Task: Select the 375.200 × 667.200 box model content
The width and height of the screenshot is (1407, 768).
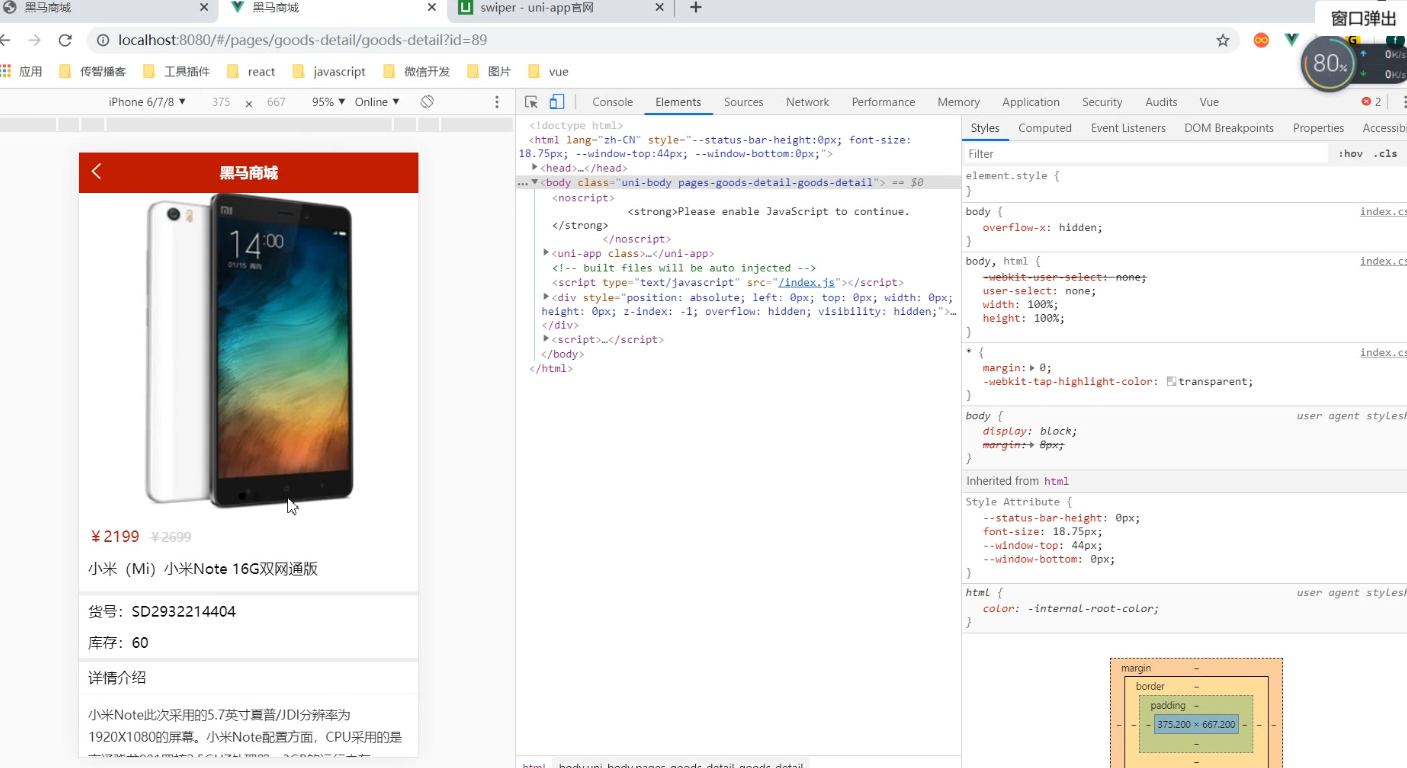Action: (1196, 724)
